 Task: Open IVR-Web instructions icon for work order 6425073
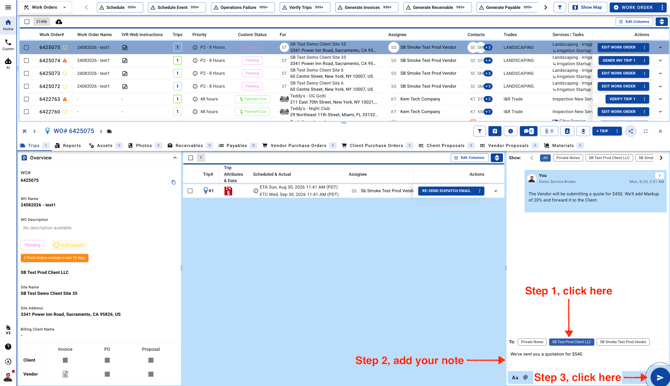click(x=125, y=74)
